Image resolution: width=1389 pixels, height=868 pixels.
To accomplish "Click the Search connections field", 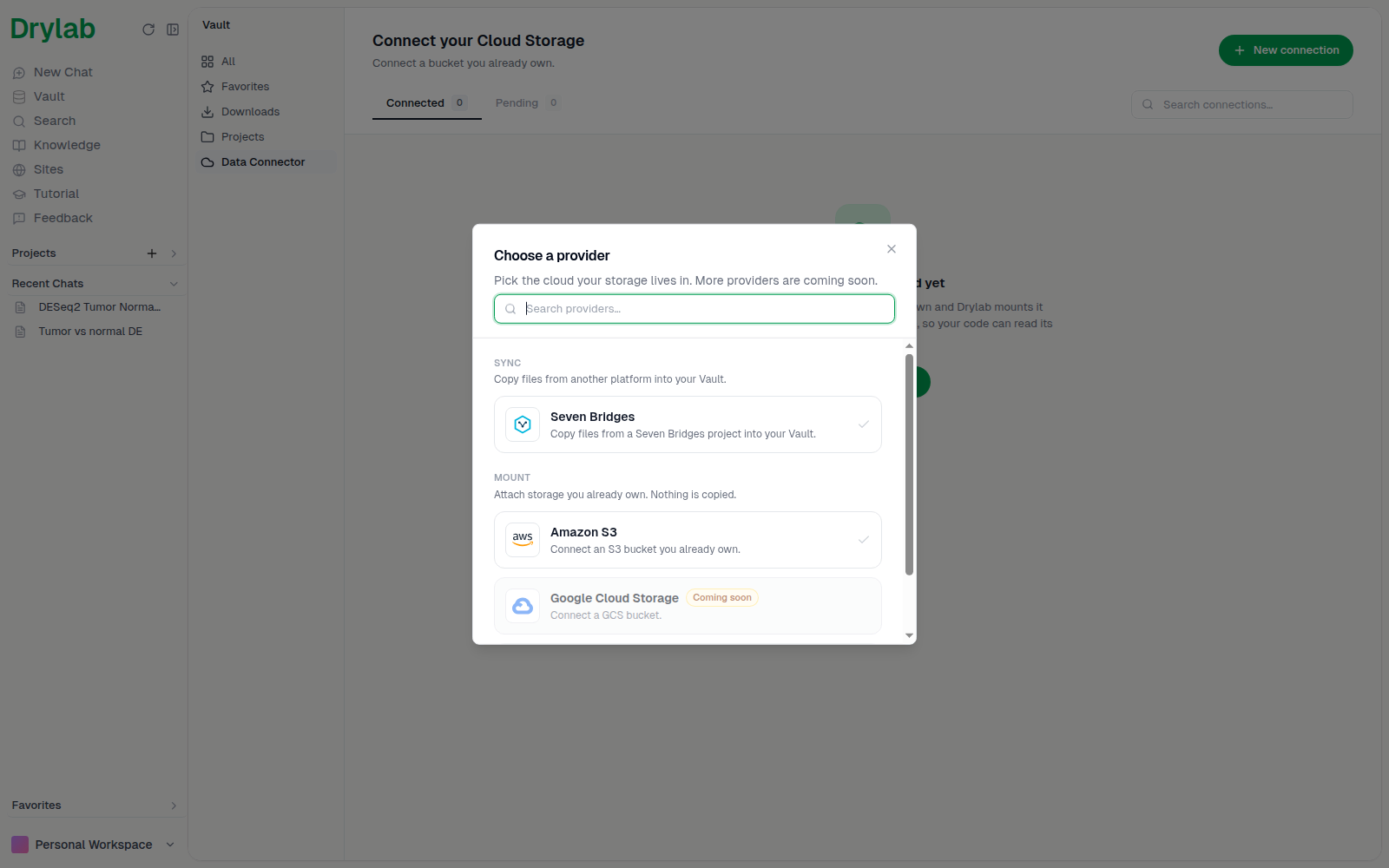I will [1241, 104].
